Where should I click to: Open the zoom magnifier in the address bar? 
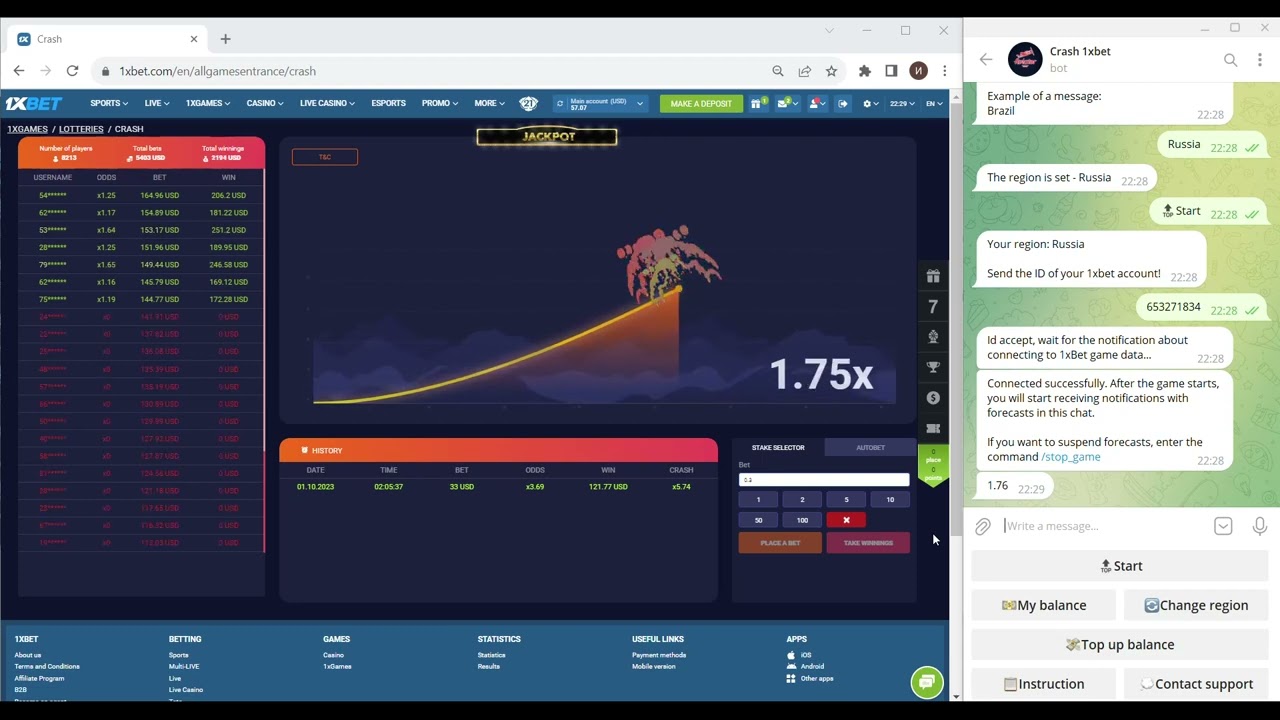[x=777, y=71]
